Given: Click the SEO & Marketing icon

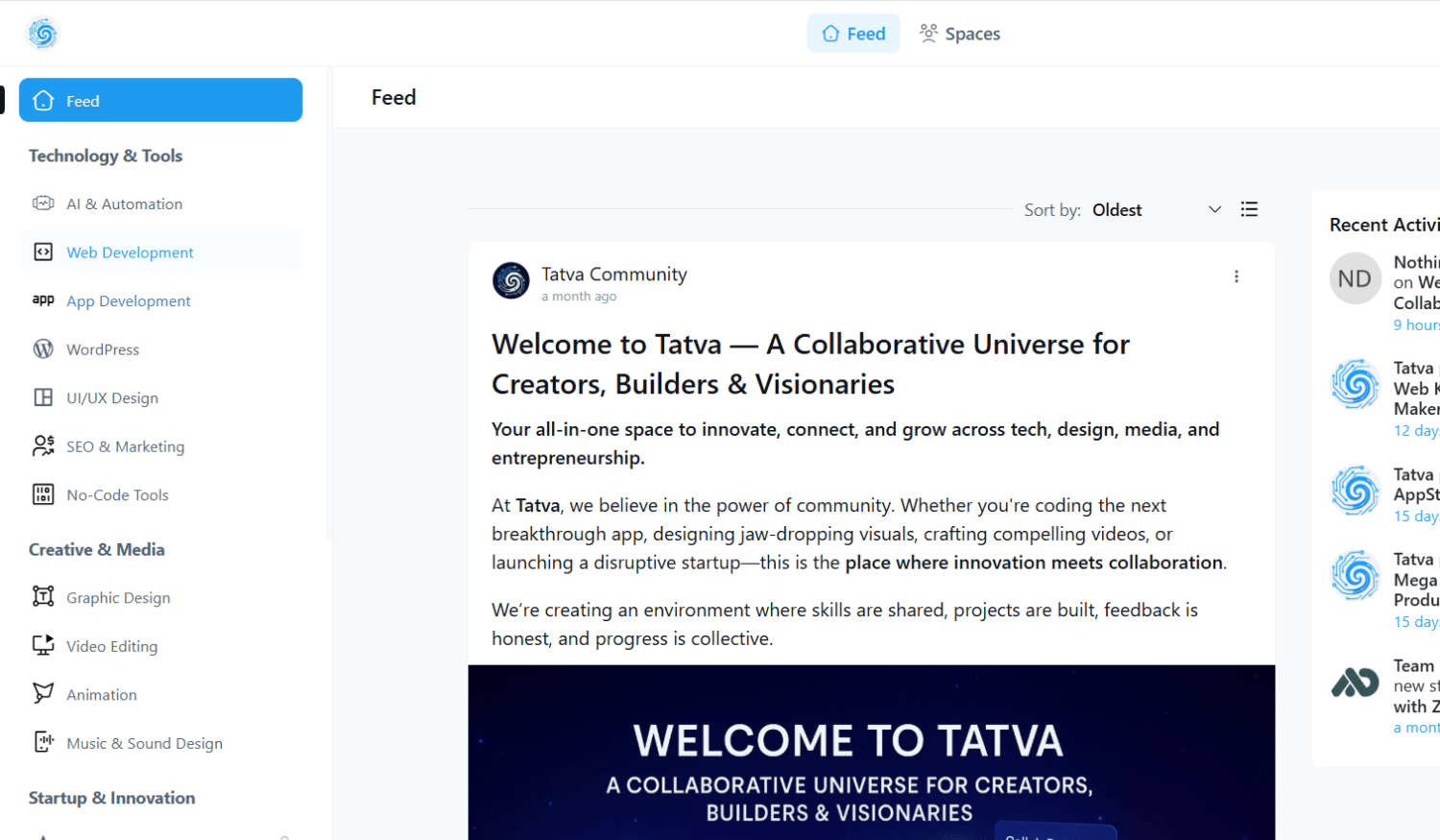Looking at the screenshot, I should [x=43, y=445].
